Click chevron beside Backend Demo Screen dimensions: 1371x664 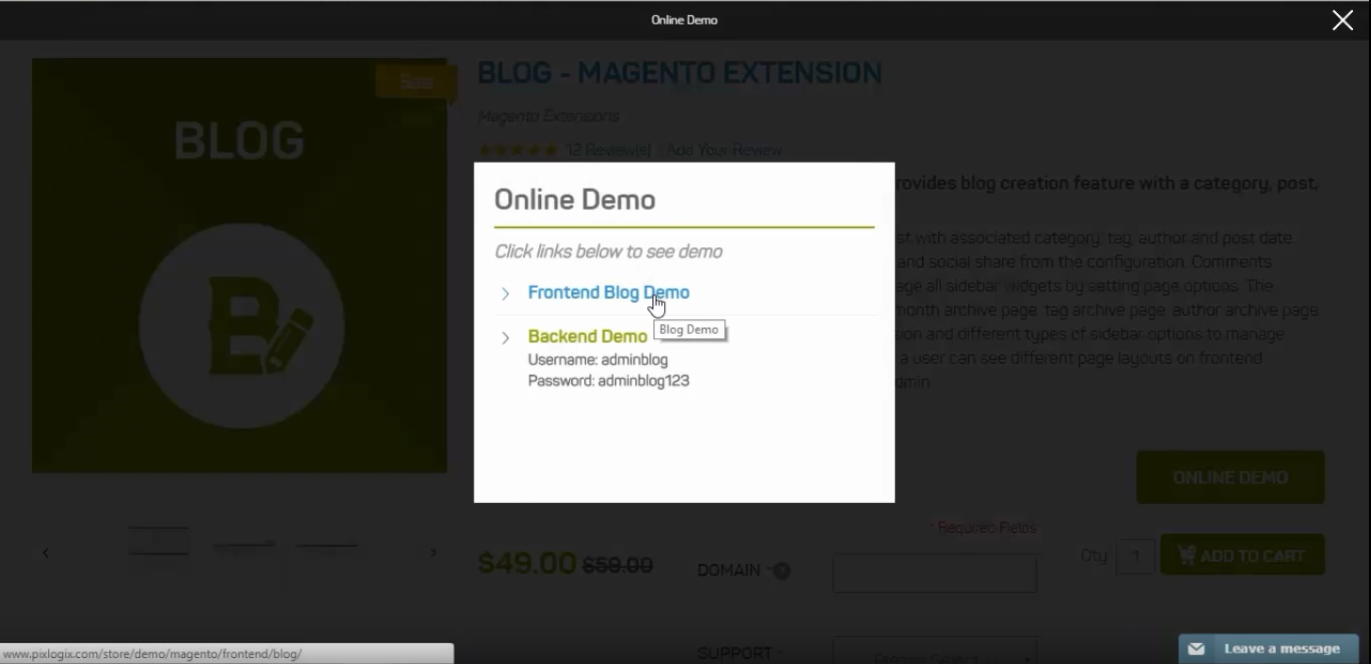coord(505,338)
